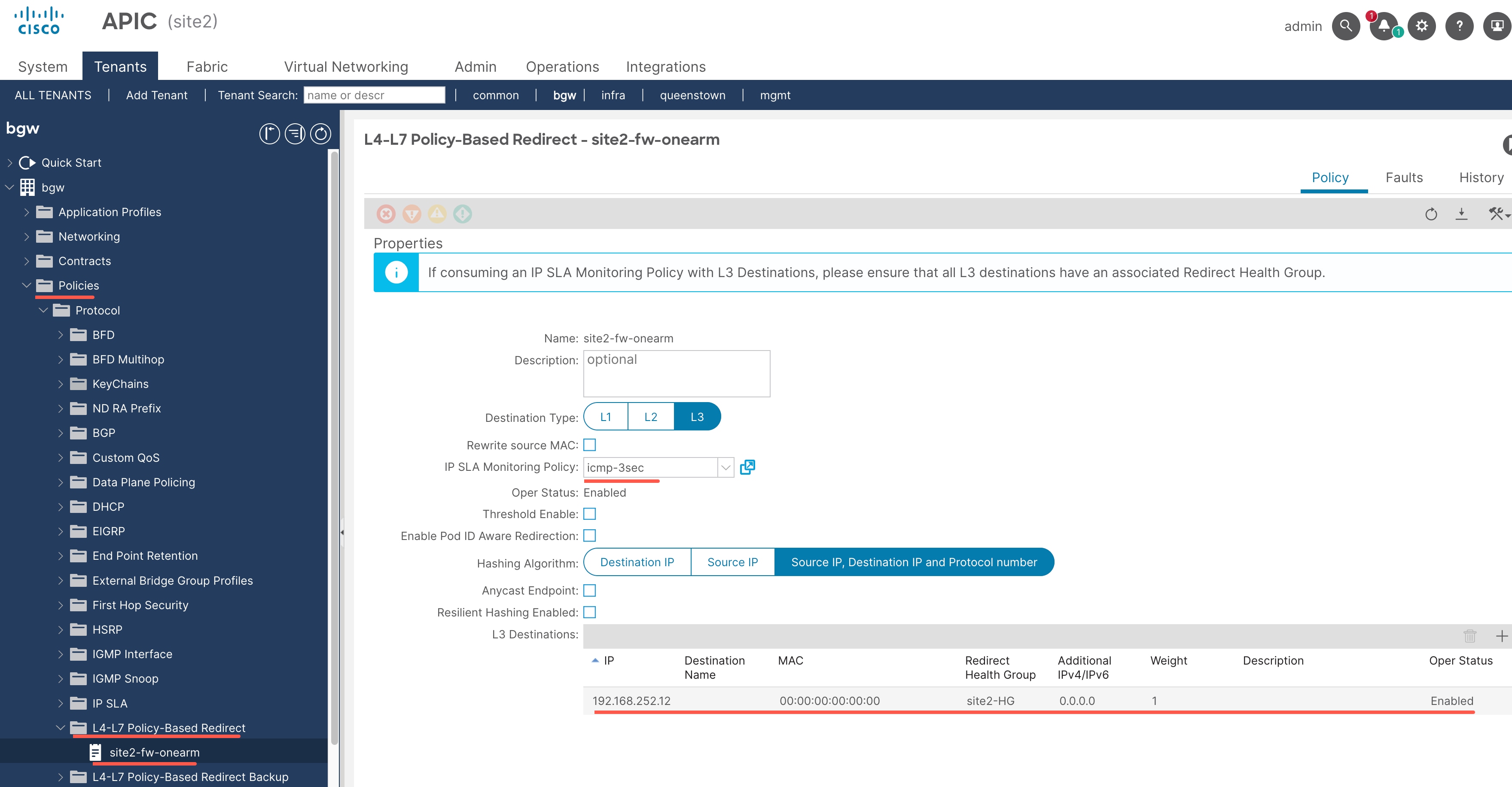Sort L3 Destinations by IP column
1512x787 pixels.
(x=609, y=661)
